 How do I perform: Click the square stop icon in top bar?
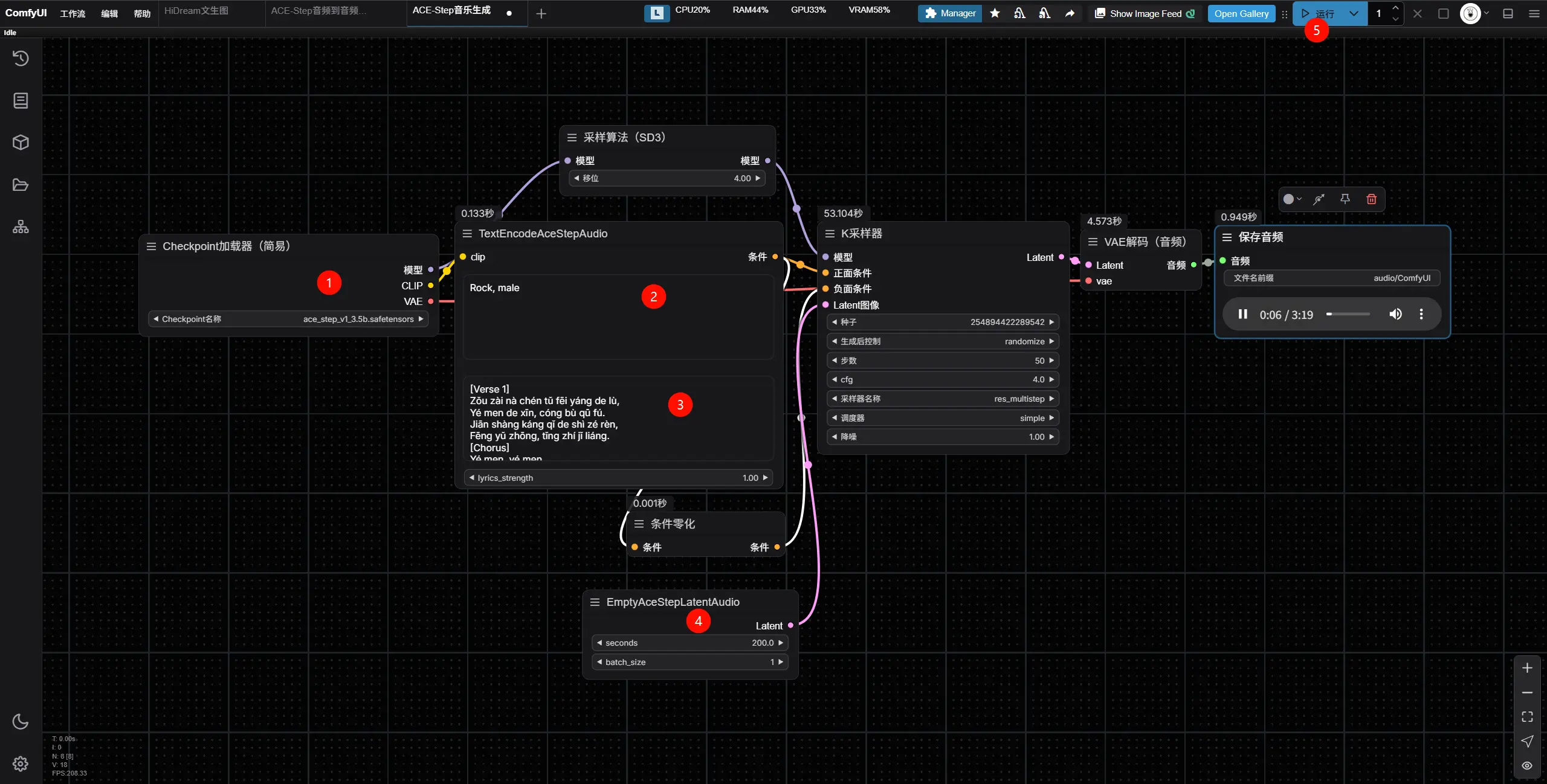coord(1444,13)
